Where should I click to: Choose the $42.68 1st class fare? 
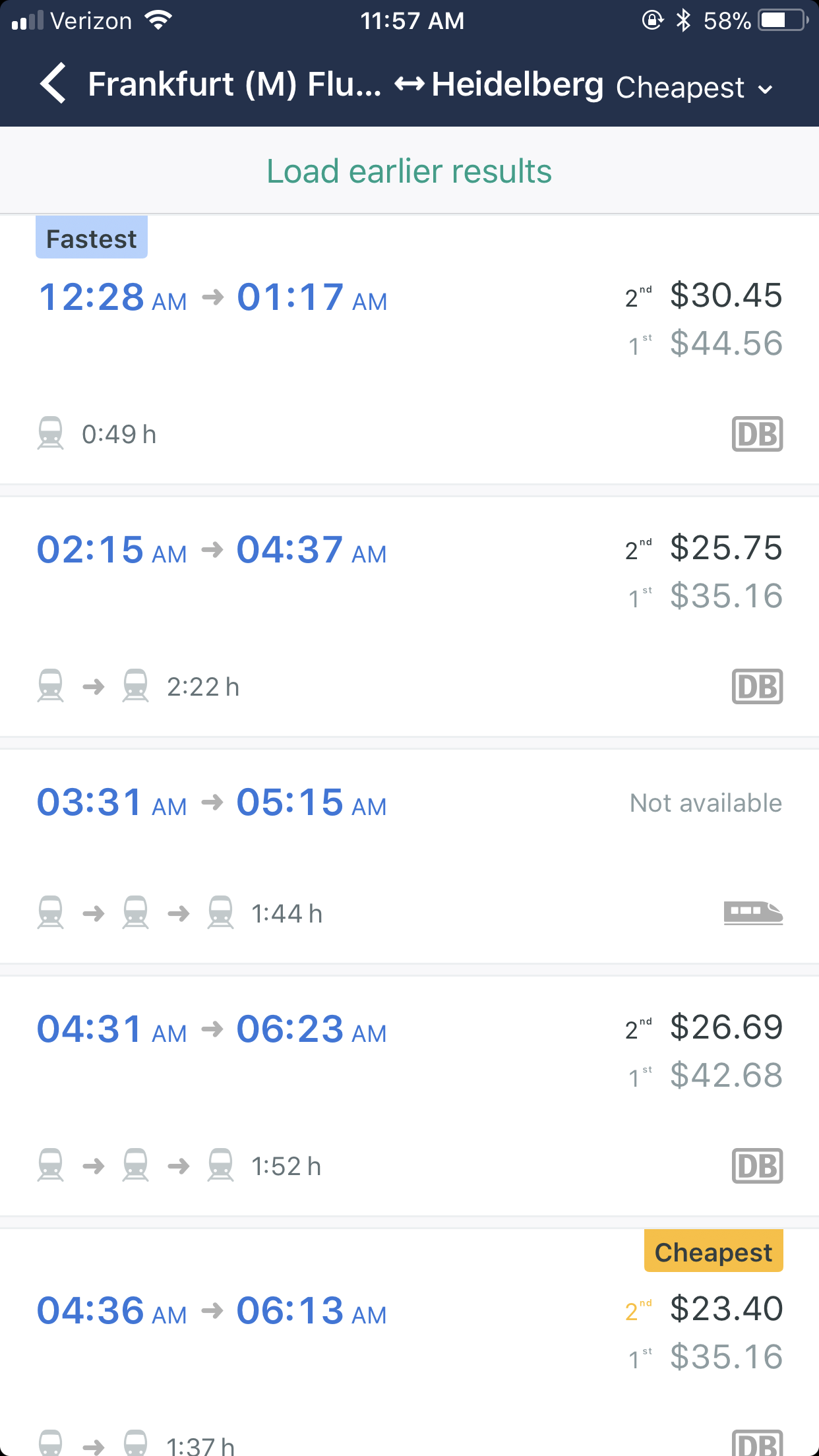[725, 1076]
